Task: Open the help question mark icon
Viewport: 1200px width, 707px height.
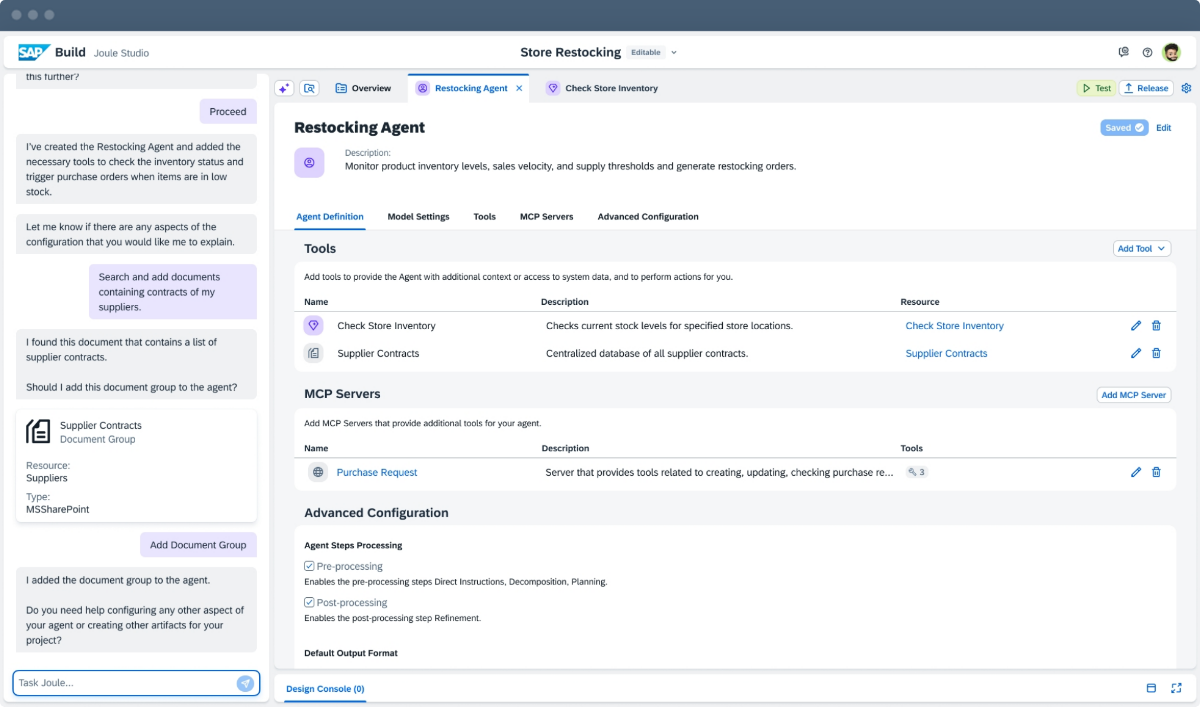Action: [x=1147, y=52]
